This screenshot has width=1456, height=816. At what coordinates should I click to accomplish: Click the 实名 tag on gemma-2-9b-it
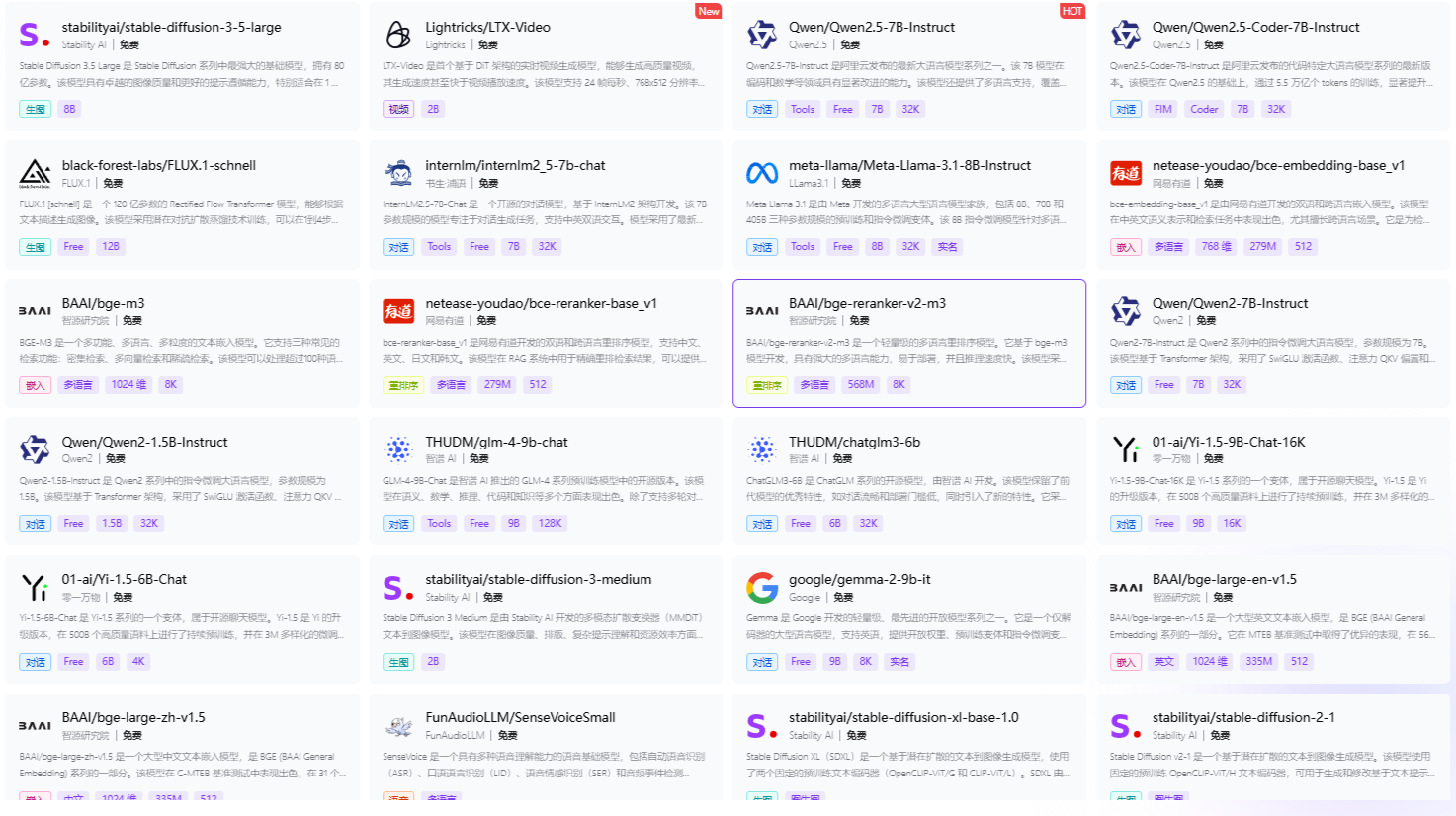click(899, 661)
